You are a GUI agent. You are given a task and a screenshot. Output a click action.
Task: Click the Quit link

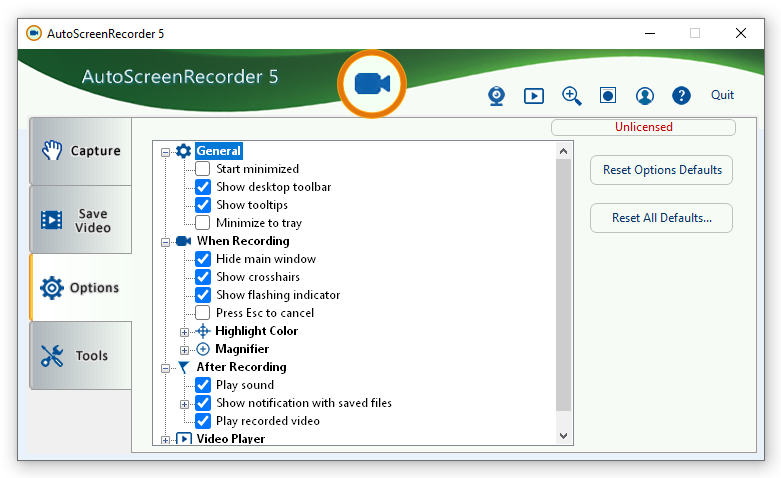tap(722, 95)
